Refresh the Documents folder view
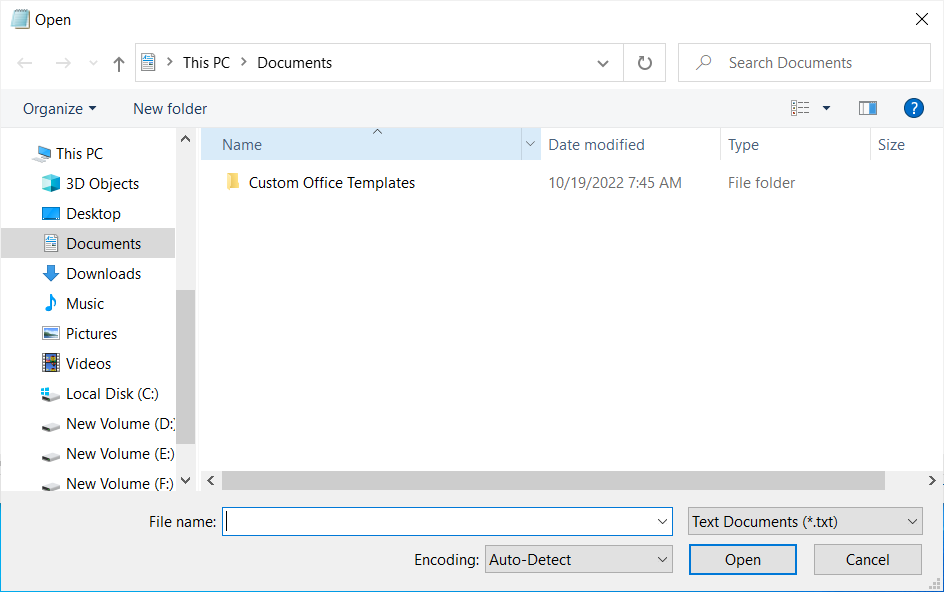 click(x=645, y=63)
